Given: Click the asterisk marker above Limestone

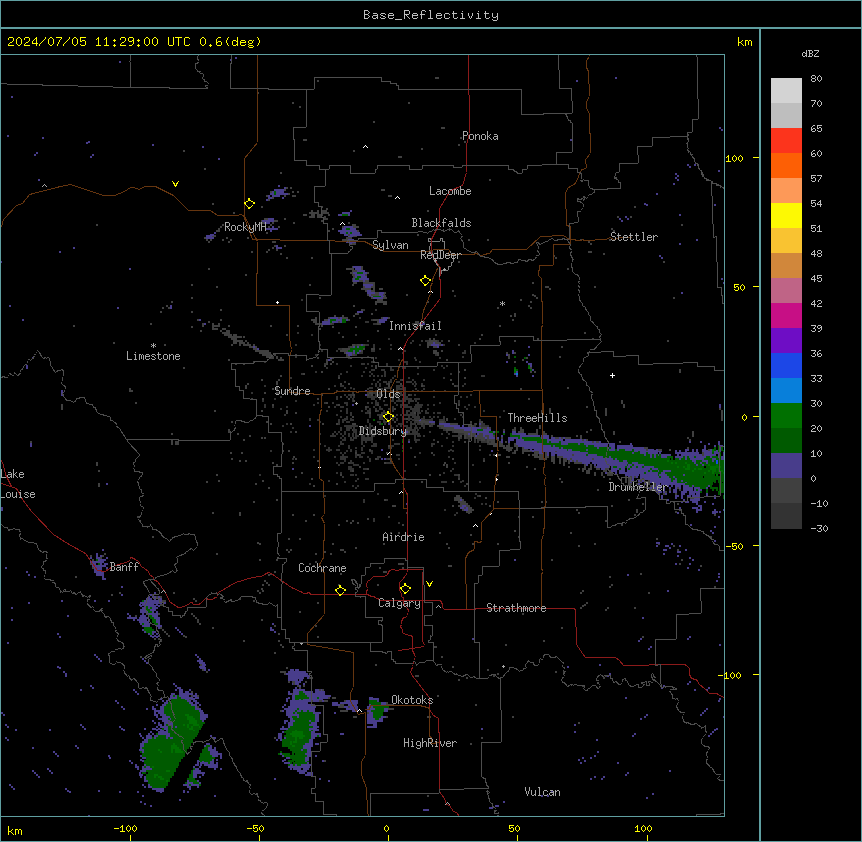Looking at the screenshot, I should click(x=153, y=346).
